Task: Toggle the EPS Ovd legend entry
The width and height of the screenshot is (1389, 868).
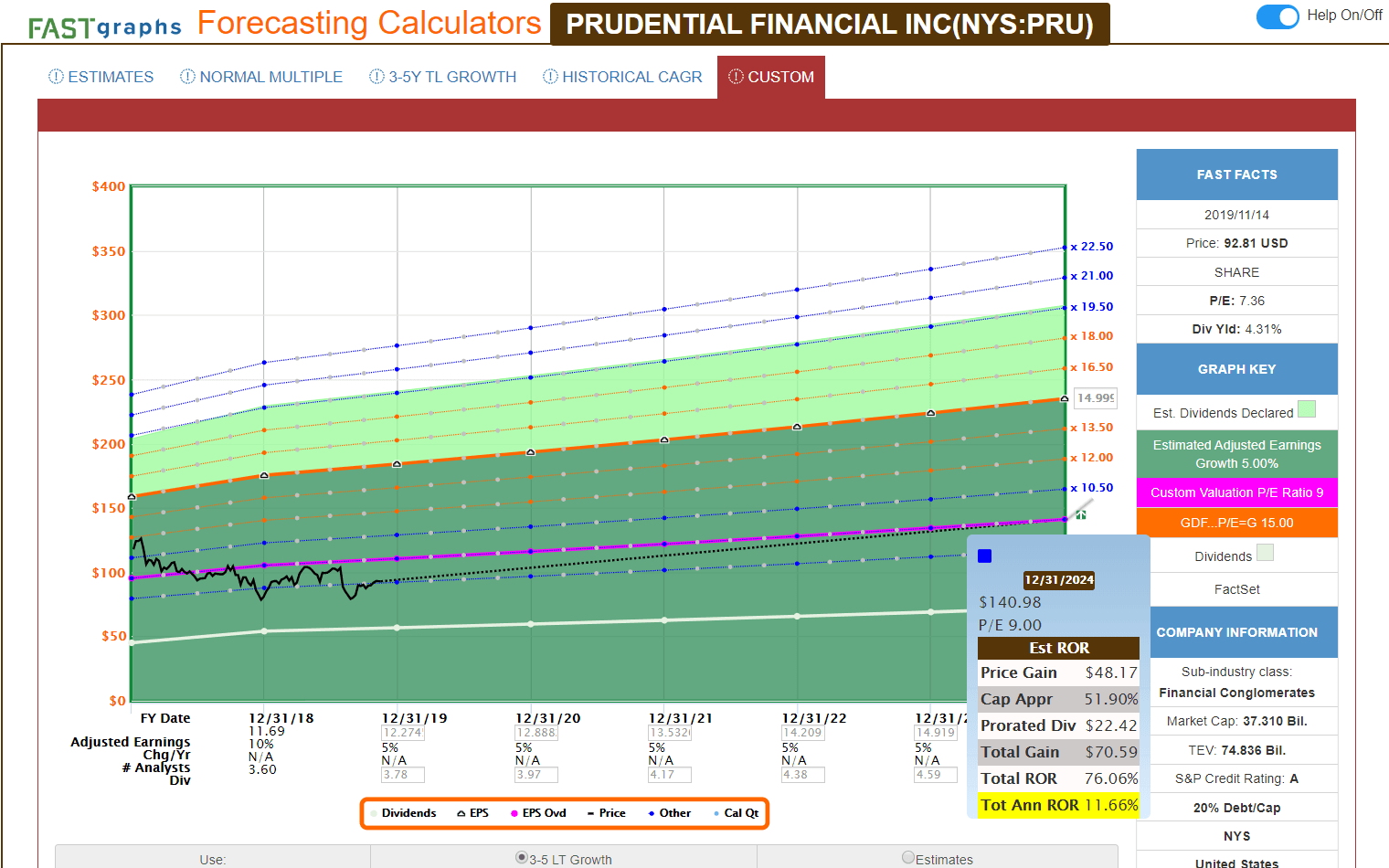Action: pos(538,813)
